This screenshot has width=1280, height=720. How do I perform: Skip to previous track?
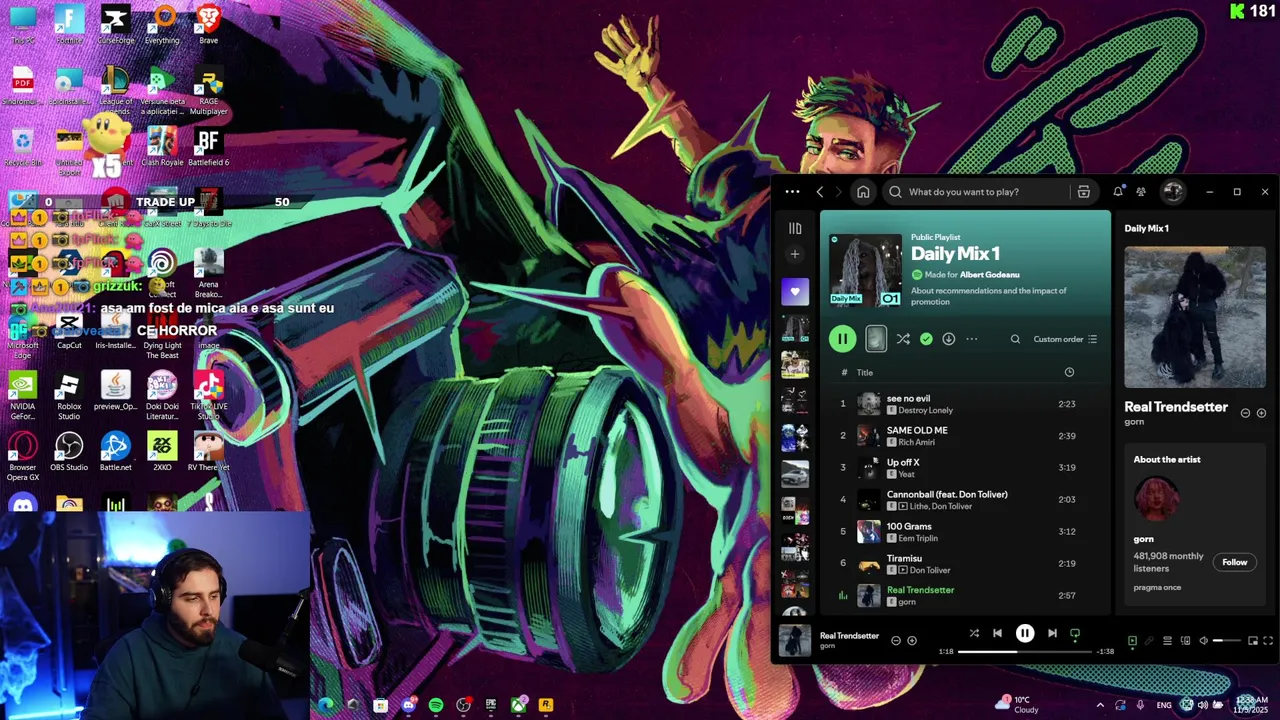pyautogui.click(x=997, y=633)
